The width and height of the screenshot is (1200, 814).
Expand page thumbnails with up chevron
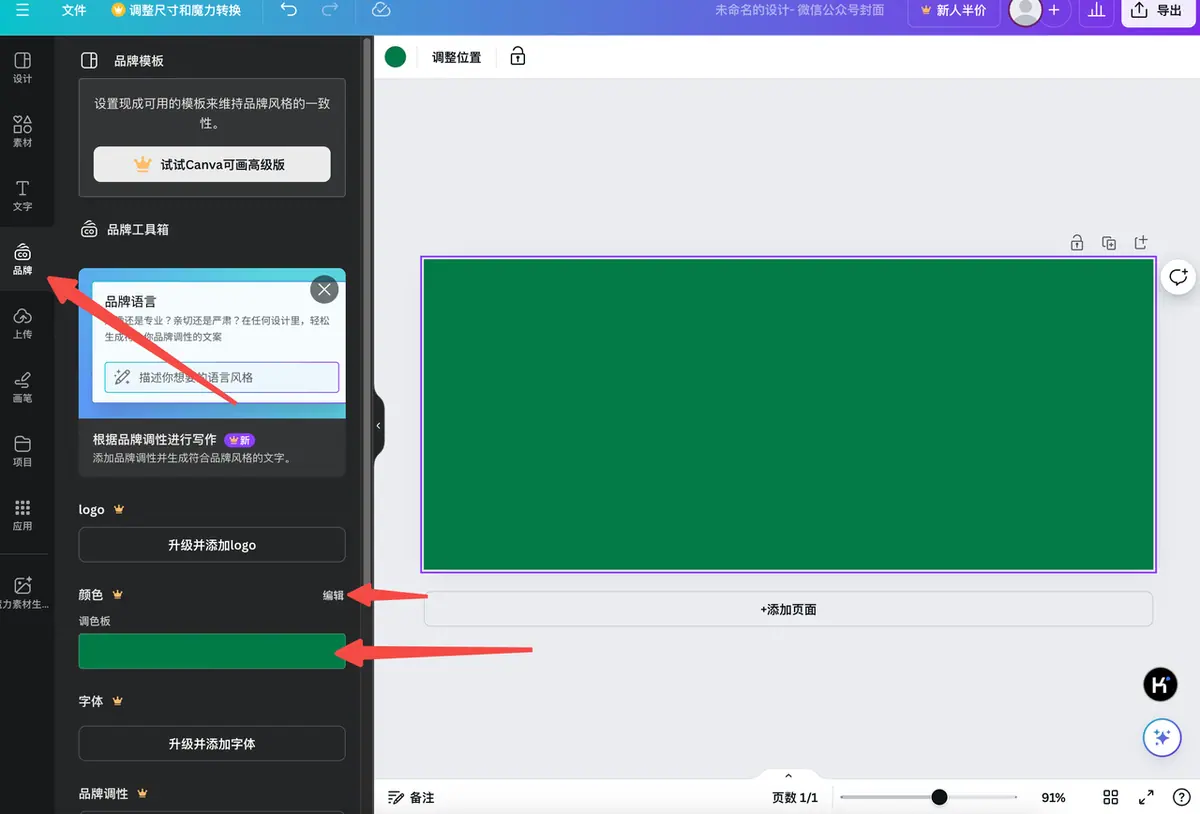788,776
